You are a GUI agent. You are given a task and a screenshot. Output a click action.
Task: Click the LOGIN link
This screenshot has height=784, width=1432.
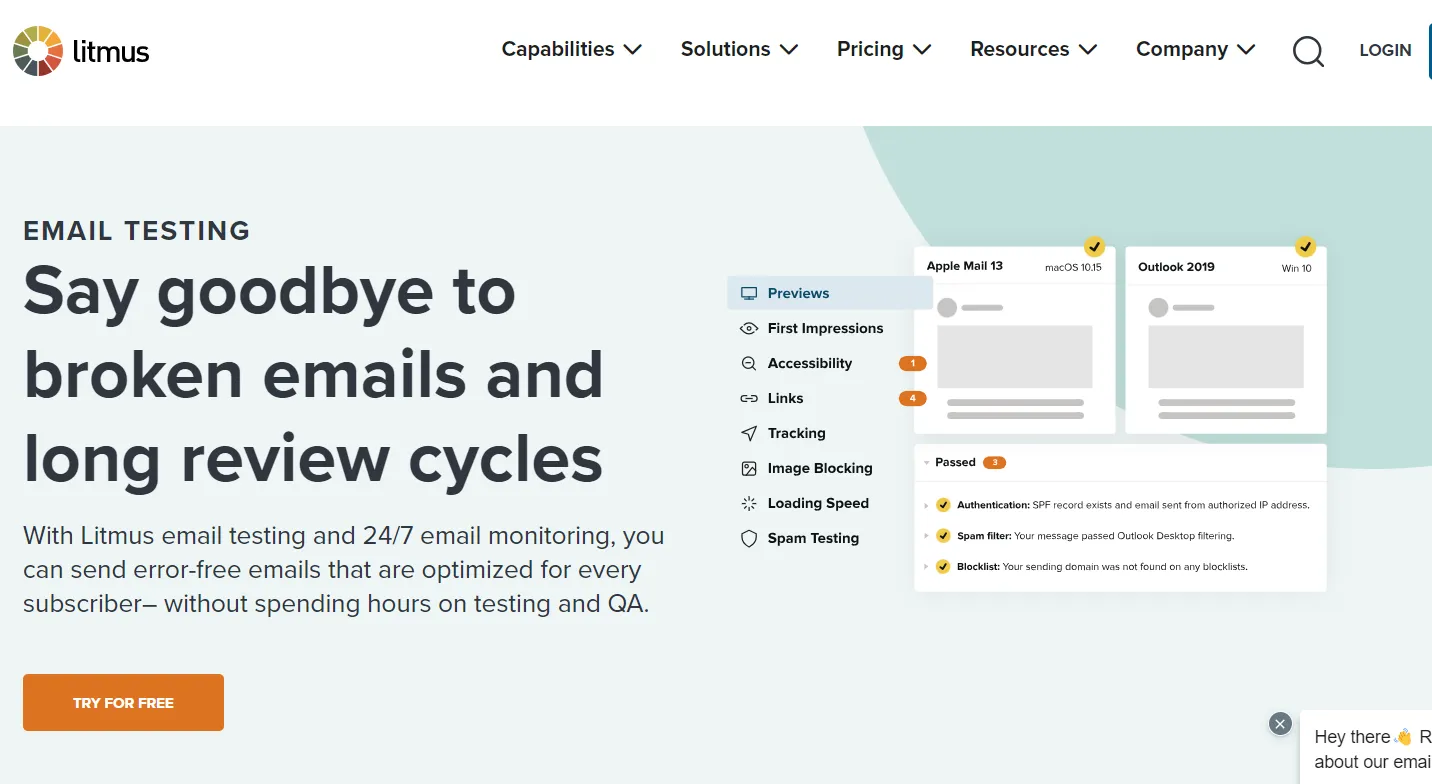pos(1385,50)
